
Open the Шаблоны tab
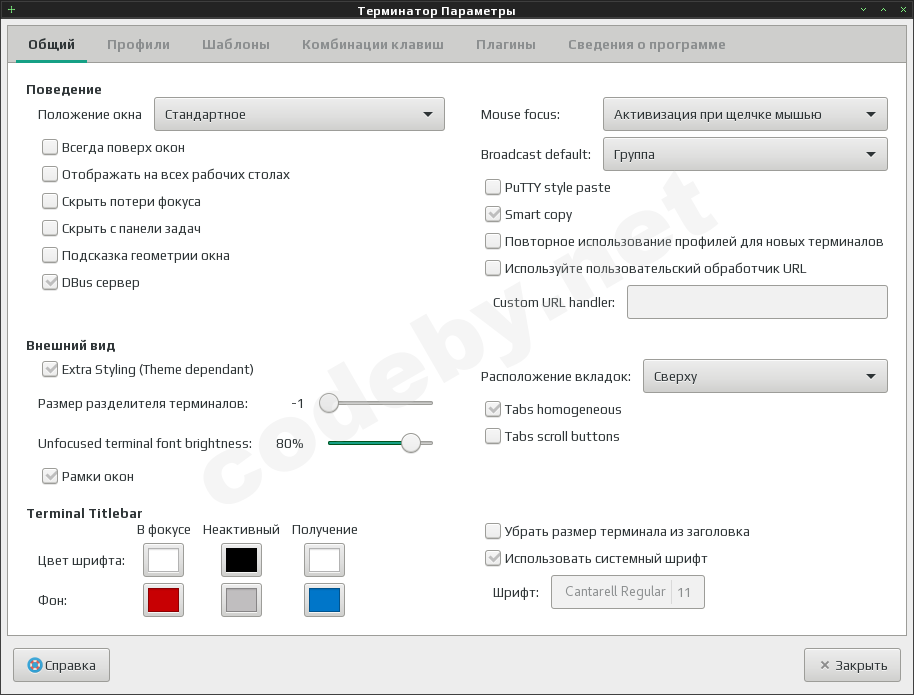coord(235,44)
